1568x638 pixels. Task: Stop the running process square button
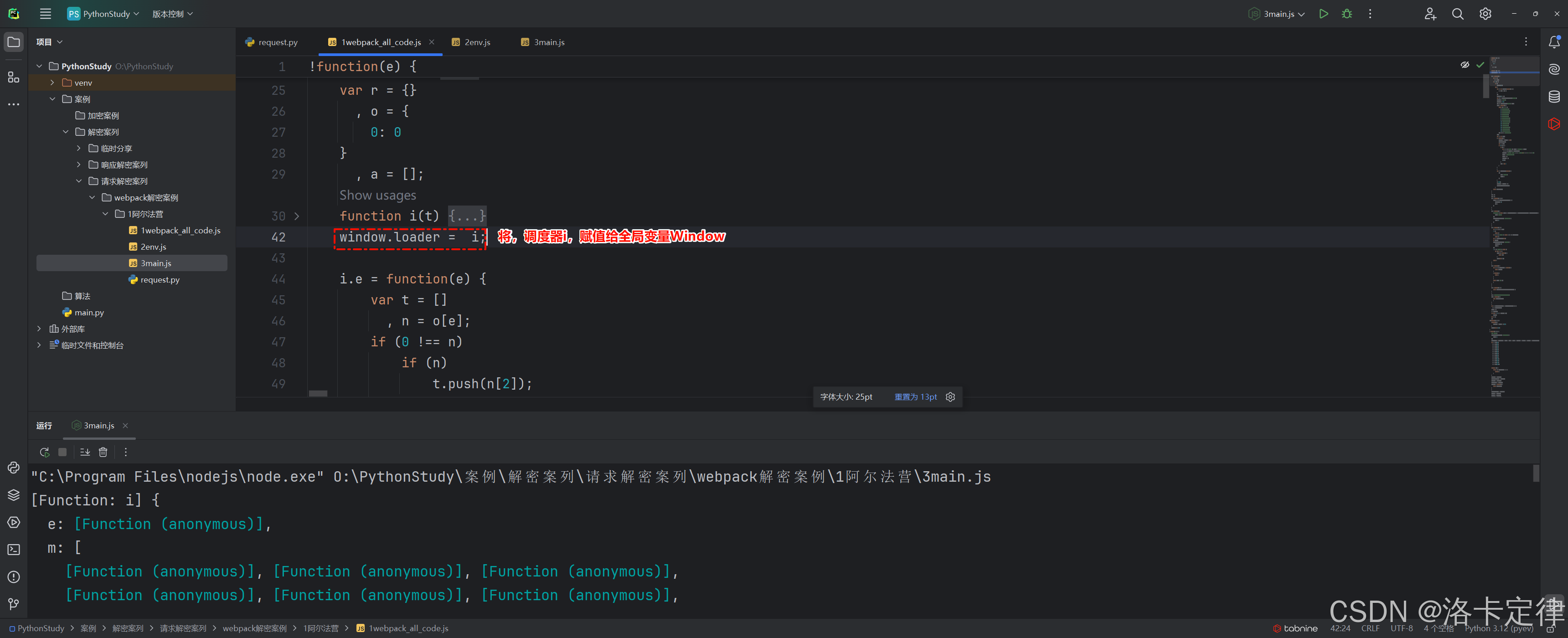pos(62,452)
